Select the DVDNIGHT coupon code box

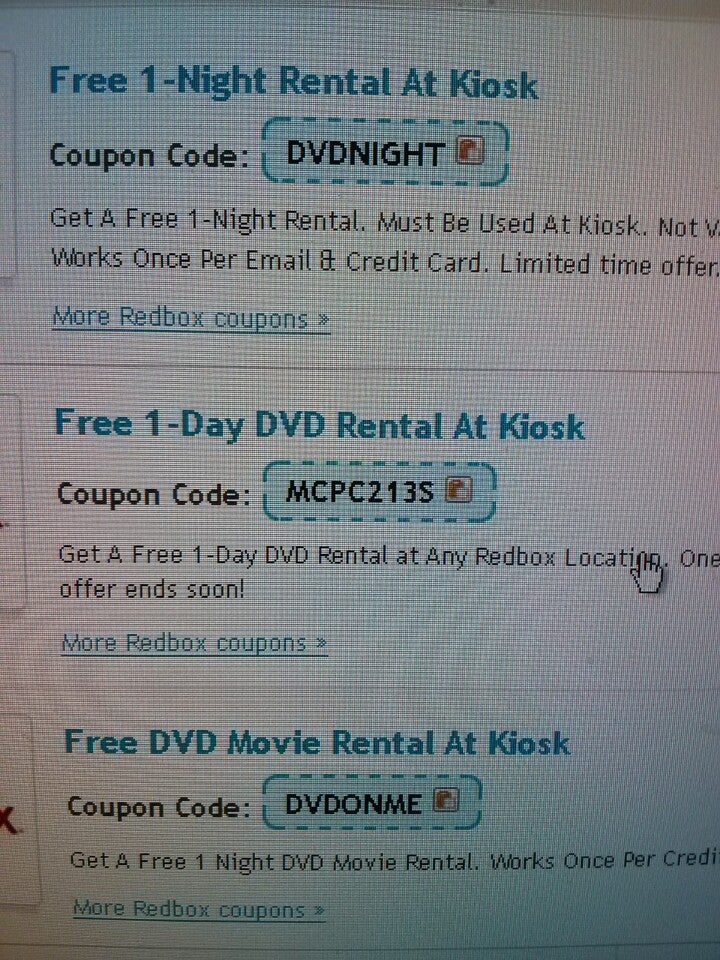coord(385,152)
